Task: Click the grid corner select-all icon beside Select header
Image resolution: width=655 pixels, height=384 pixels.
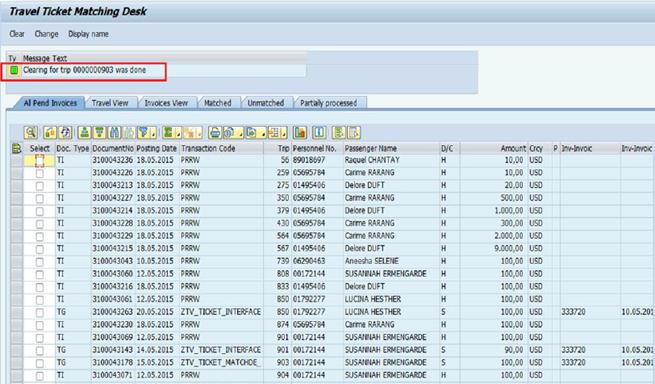Action: tap(16, 148)
